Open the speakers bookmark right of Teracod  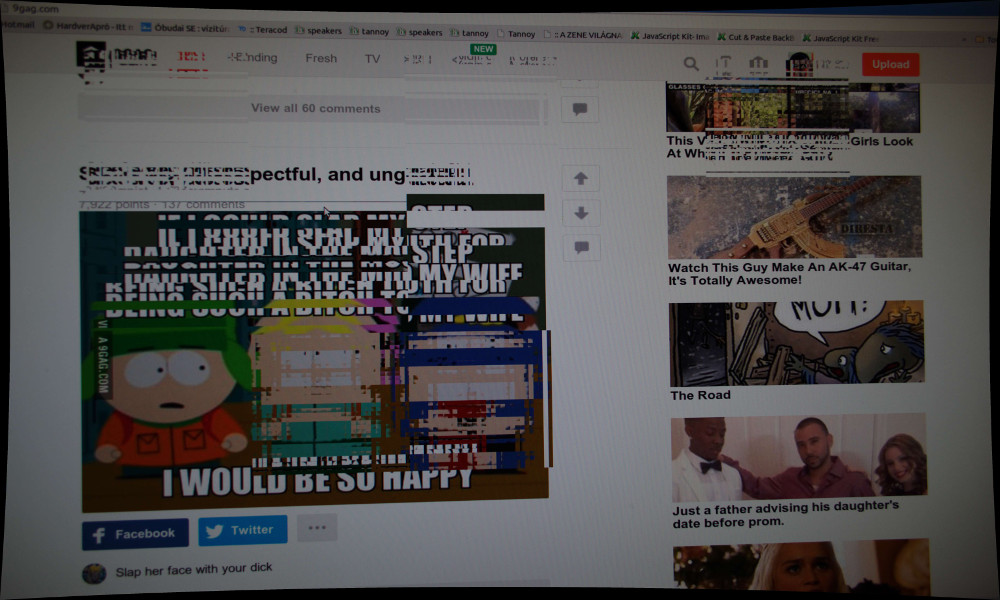click(x=318, y=31)
